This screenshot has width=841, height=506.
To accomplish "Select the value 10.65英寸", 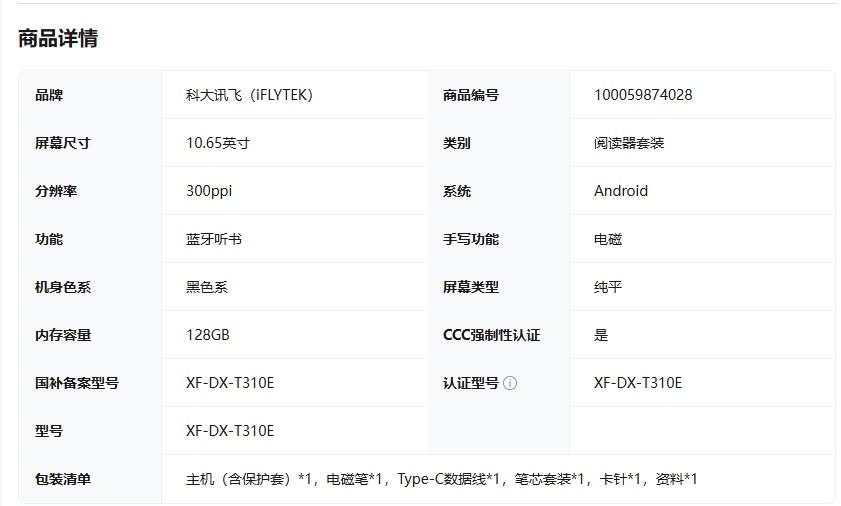I will [218, 143].
